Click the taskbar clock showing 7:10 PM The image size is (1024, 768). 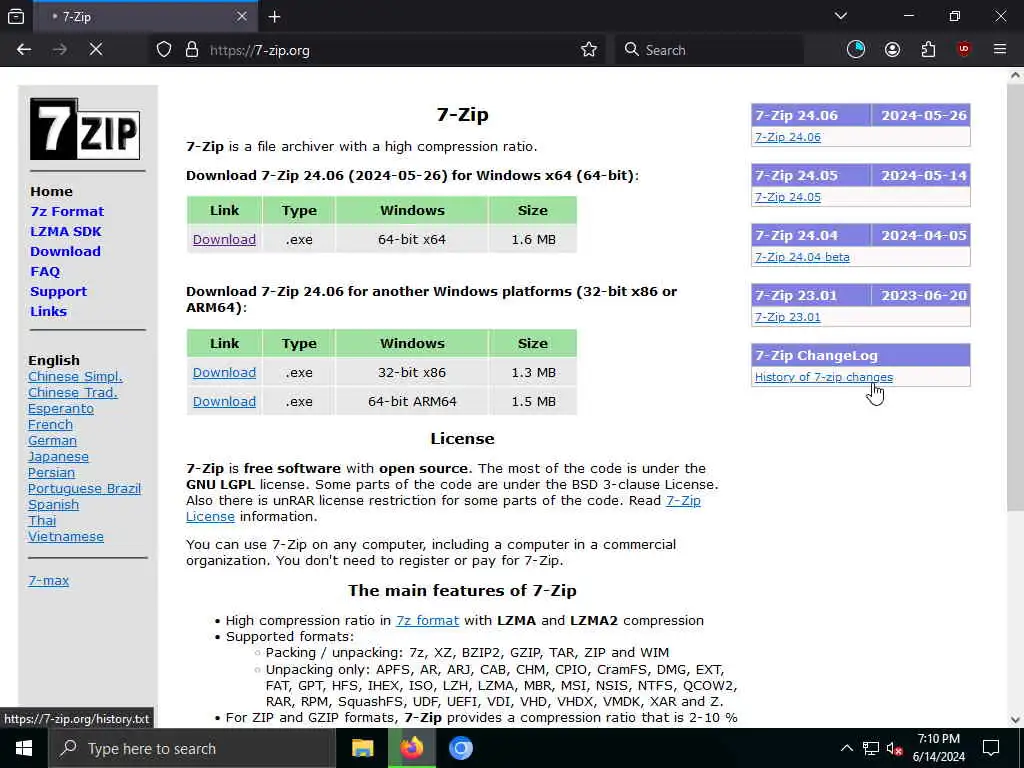click(938, 748)
